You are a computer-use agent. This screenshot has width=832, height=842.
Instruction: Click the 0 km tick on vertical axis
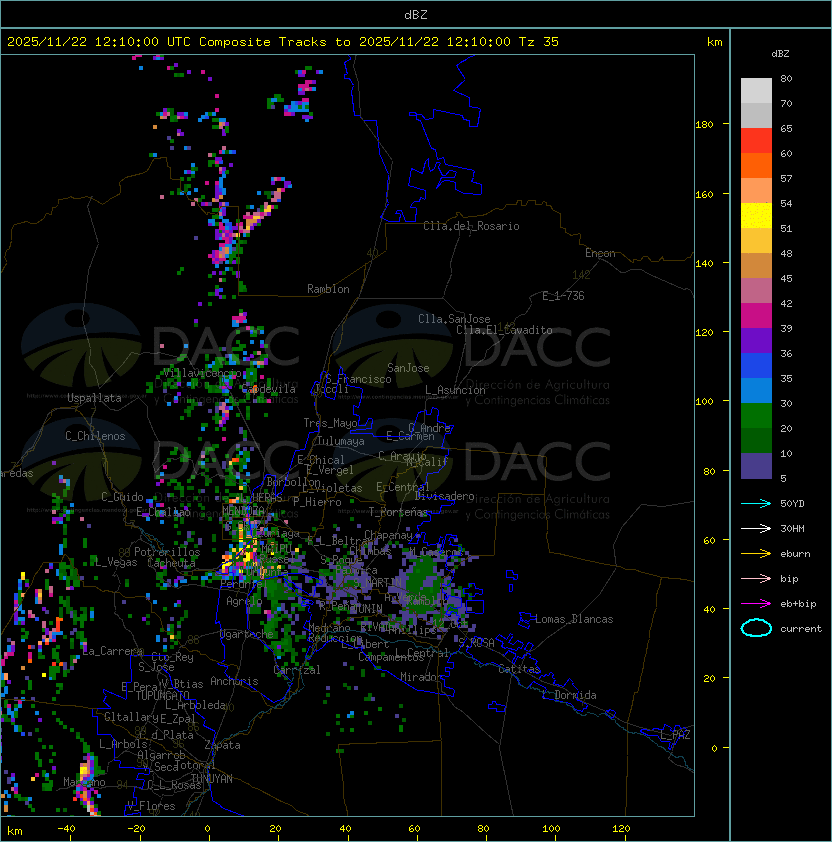tap(714, 749)
